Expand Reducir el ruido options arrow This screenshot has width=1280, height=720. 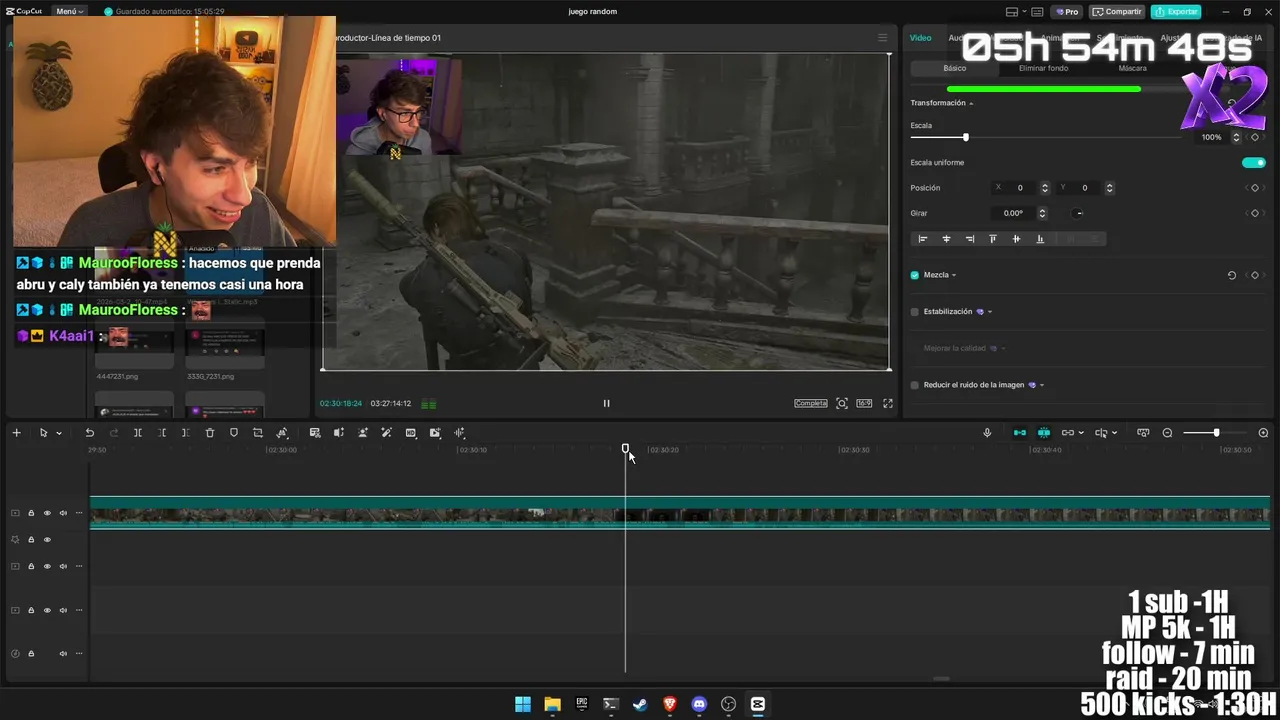click(1042, 385)
